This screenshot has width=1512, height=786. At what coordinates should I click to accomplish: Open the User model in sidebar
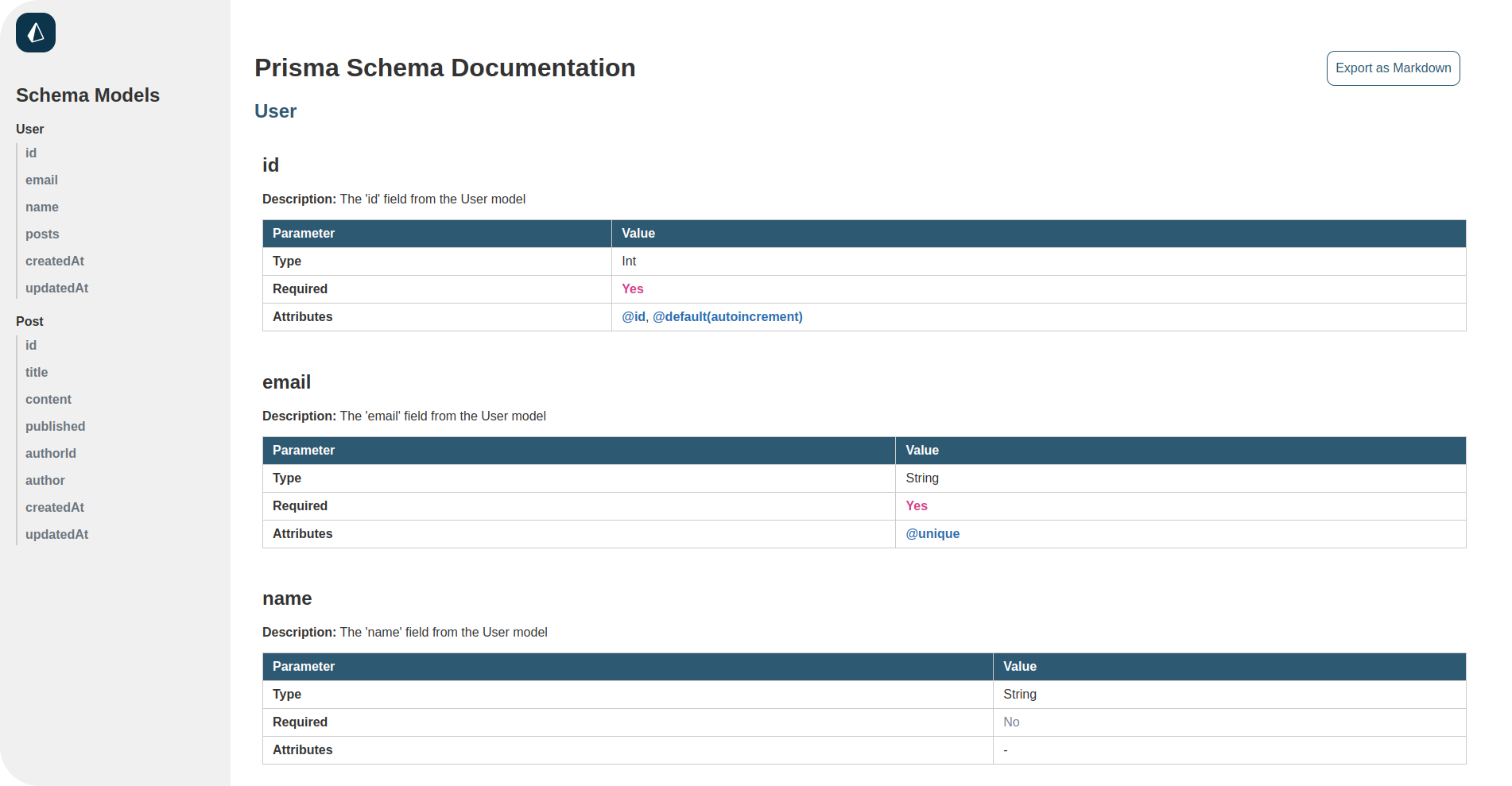(30, 129)
